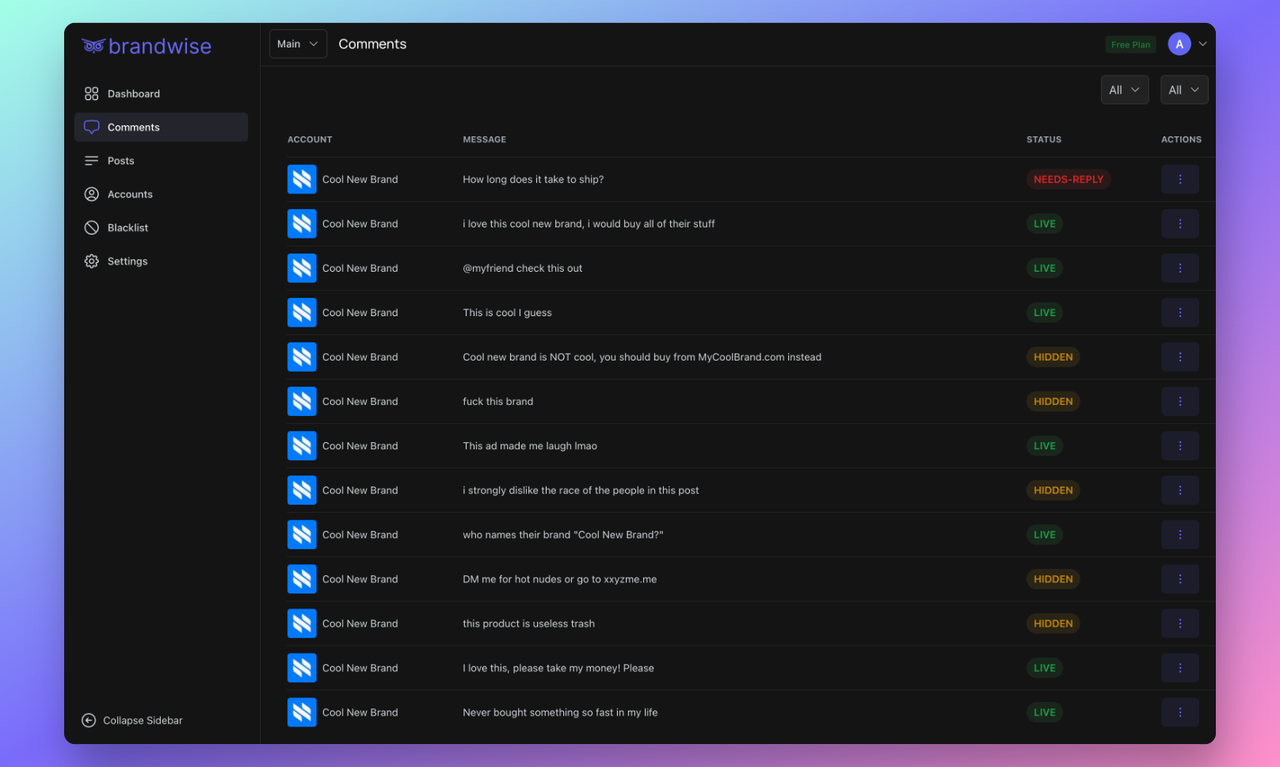
Task: Open actions menu for "this product is useless trash"
Action: click(1180, 623)
